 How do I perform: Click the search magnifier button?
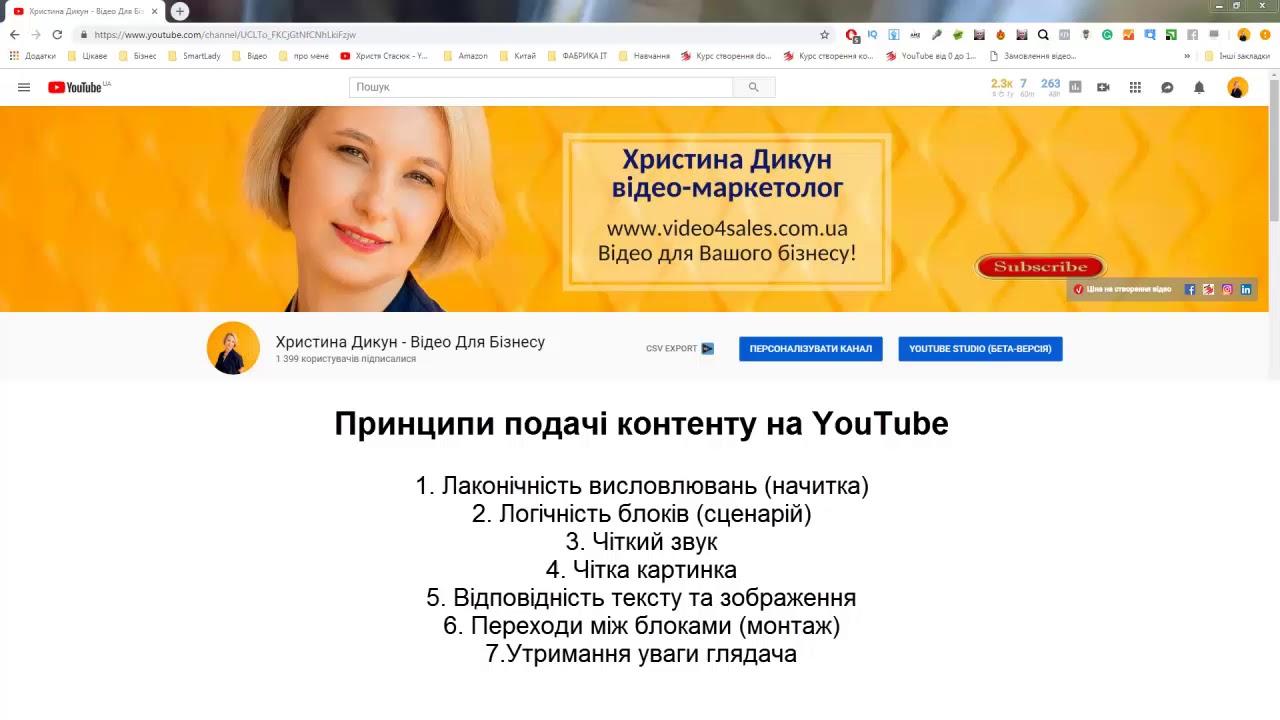click(x=754, y=87)
